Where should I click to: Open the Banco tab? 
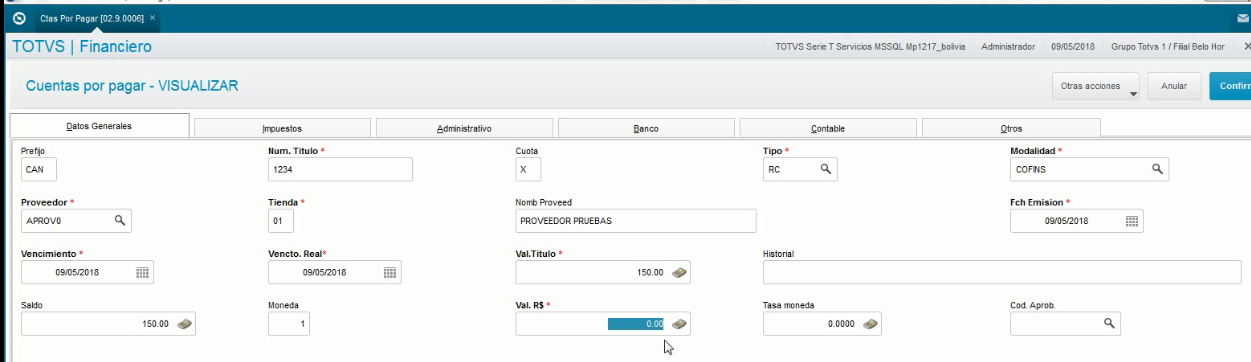tap(646, 128)
